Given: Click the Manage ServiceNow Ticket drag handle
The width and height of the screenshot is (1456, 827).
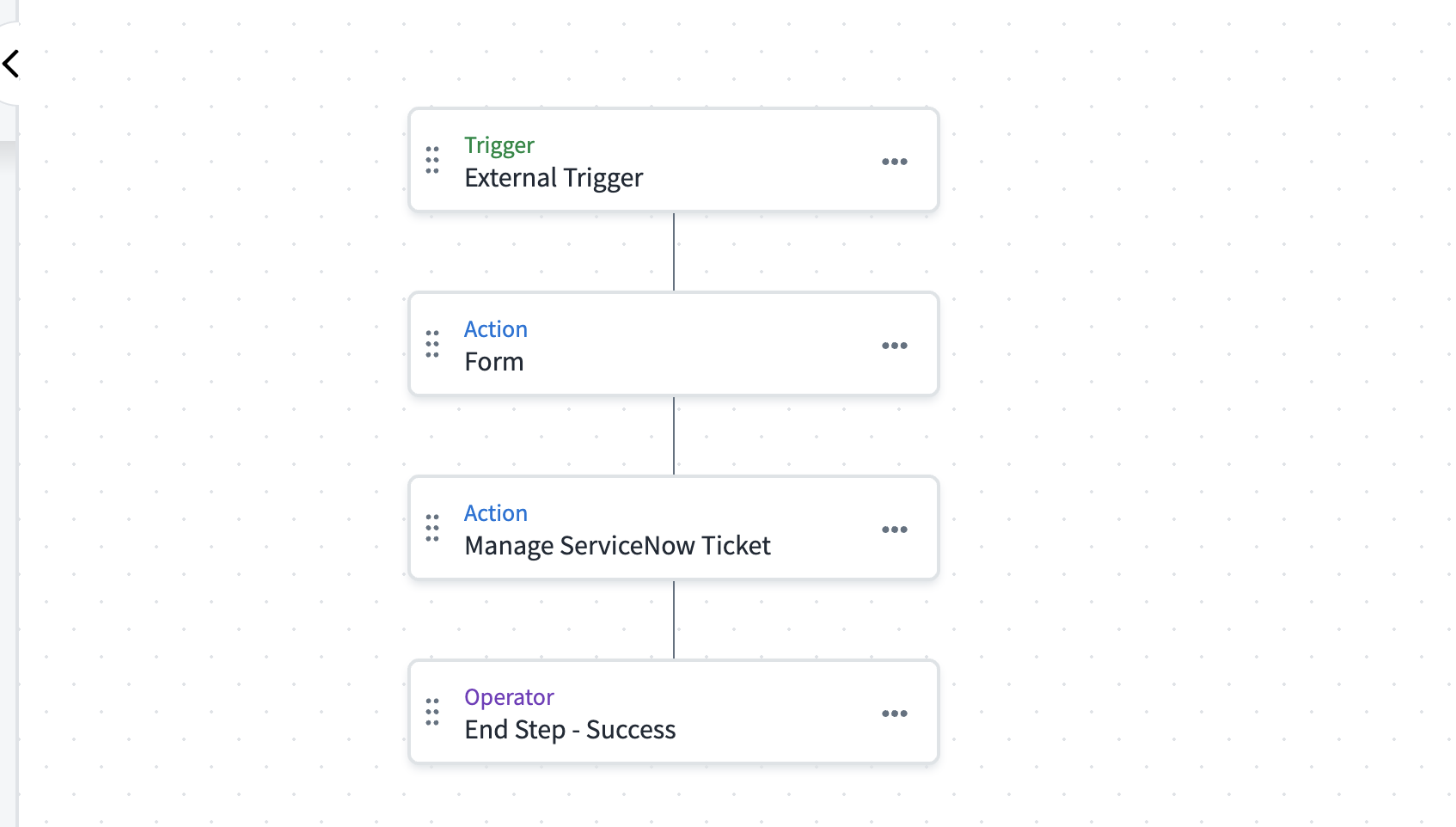Looking at the screenshot, I should coord(432,528).
